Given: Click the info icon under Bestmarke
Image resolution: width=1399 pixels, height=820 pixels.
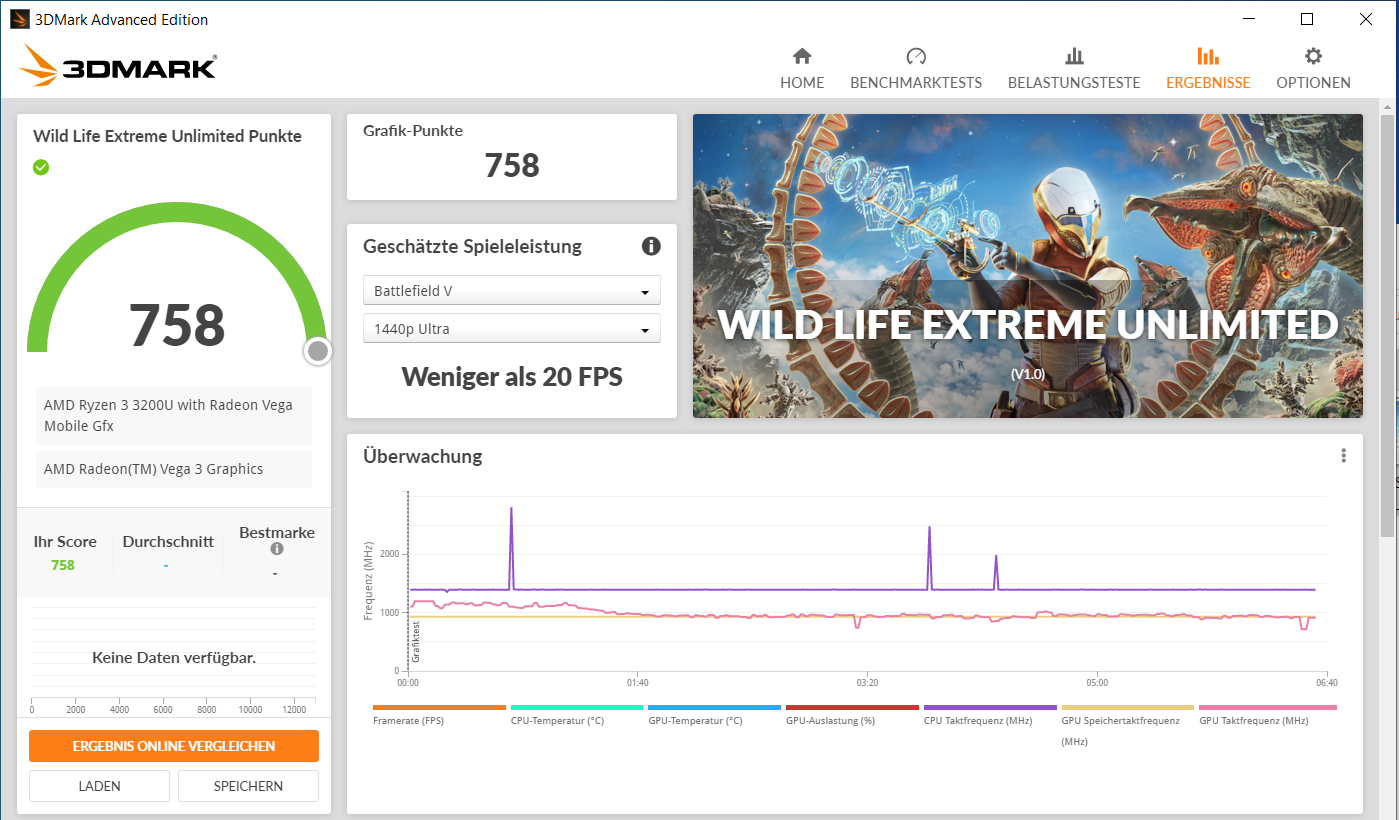Looking at the screenshot, I should (x=277, y=549).
